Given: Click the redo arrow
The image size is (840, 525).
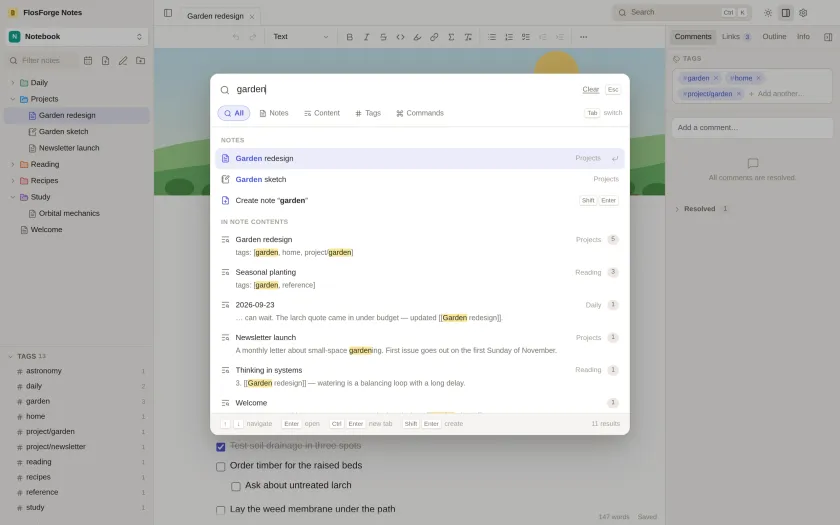Looking at the screenshot, I should pyautogui.click(x=253, y=37).
